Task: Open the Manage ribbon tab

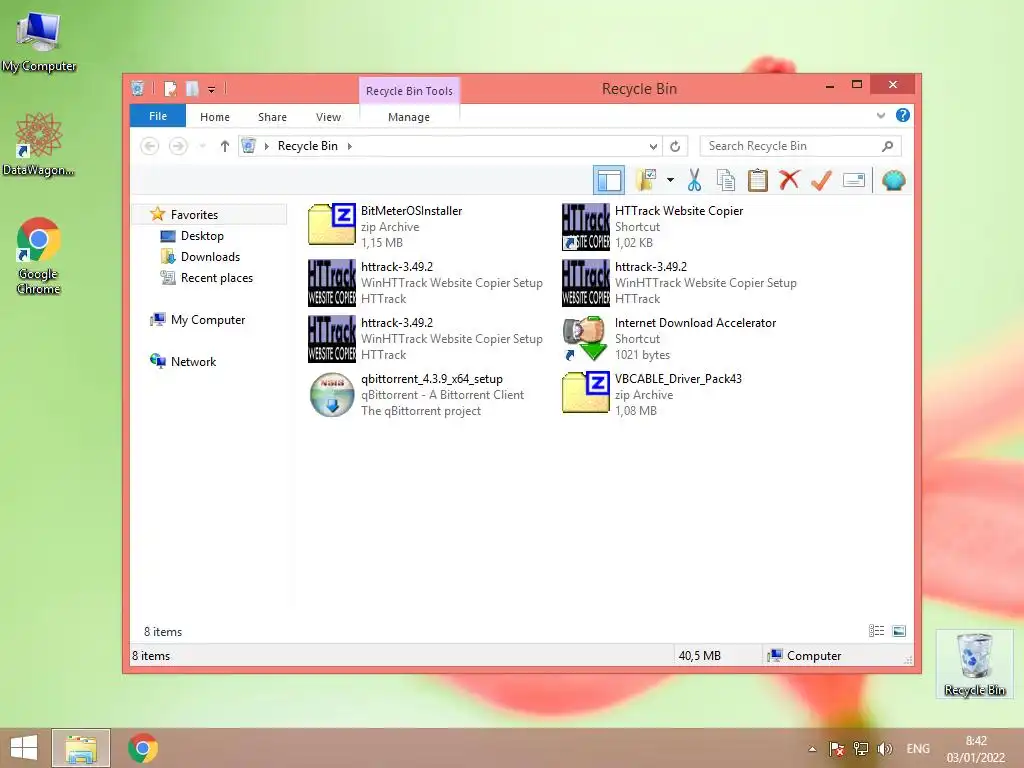Action: [409, 117]
